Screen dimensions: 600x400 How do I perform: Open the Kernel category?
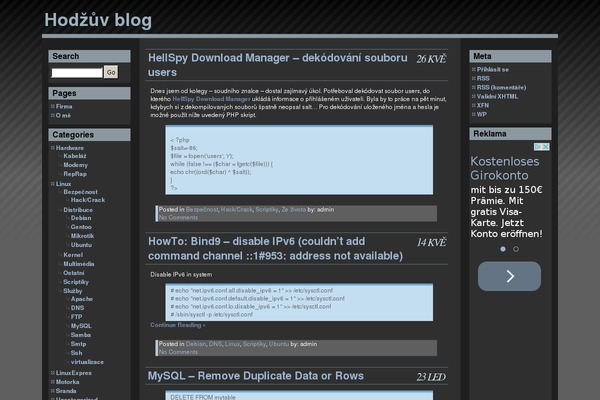(x=73, y=255)
